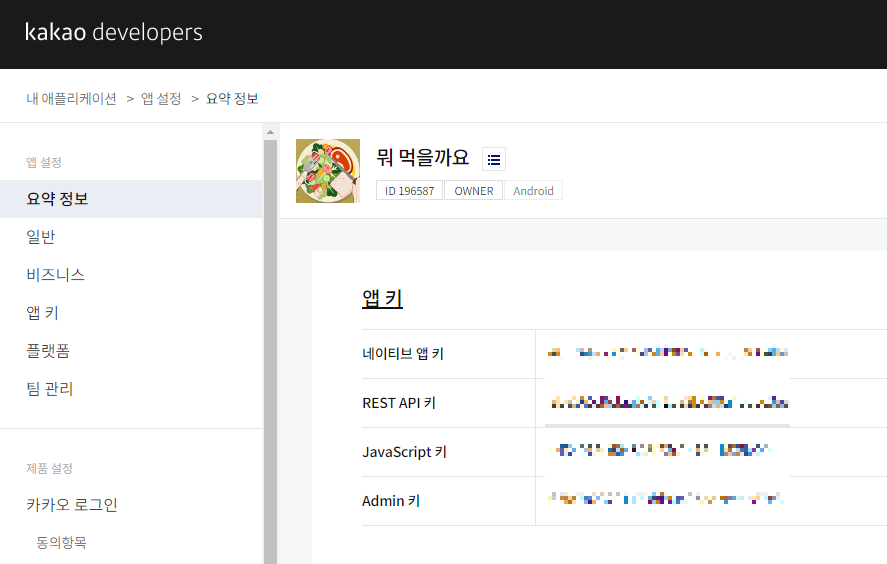Screen dimensions: 887x564
Task: Select 요약 정보 in sidebar
Action: (131, 199)
